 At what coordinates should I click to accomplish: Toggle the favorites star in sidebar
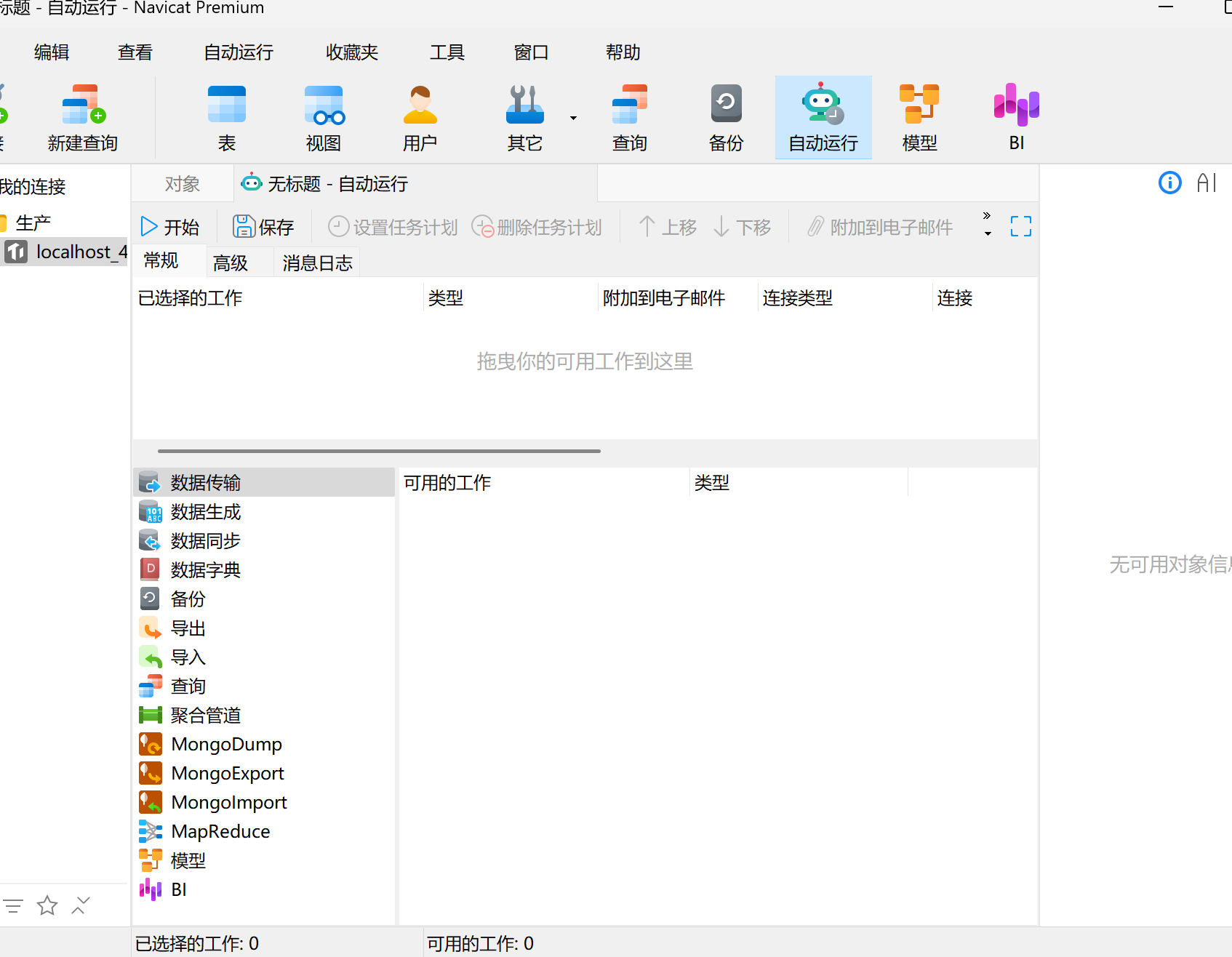pos(47,905)
